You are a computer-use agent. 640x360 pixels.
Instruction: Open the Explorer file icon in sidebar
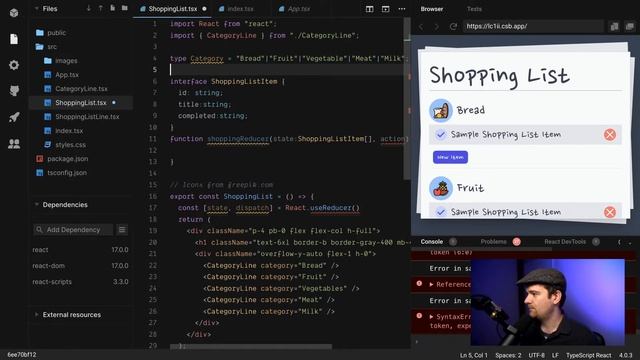[14, 39]
